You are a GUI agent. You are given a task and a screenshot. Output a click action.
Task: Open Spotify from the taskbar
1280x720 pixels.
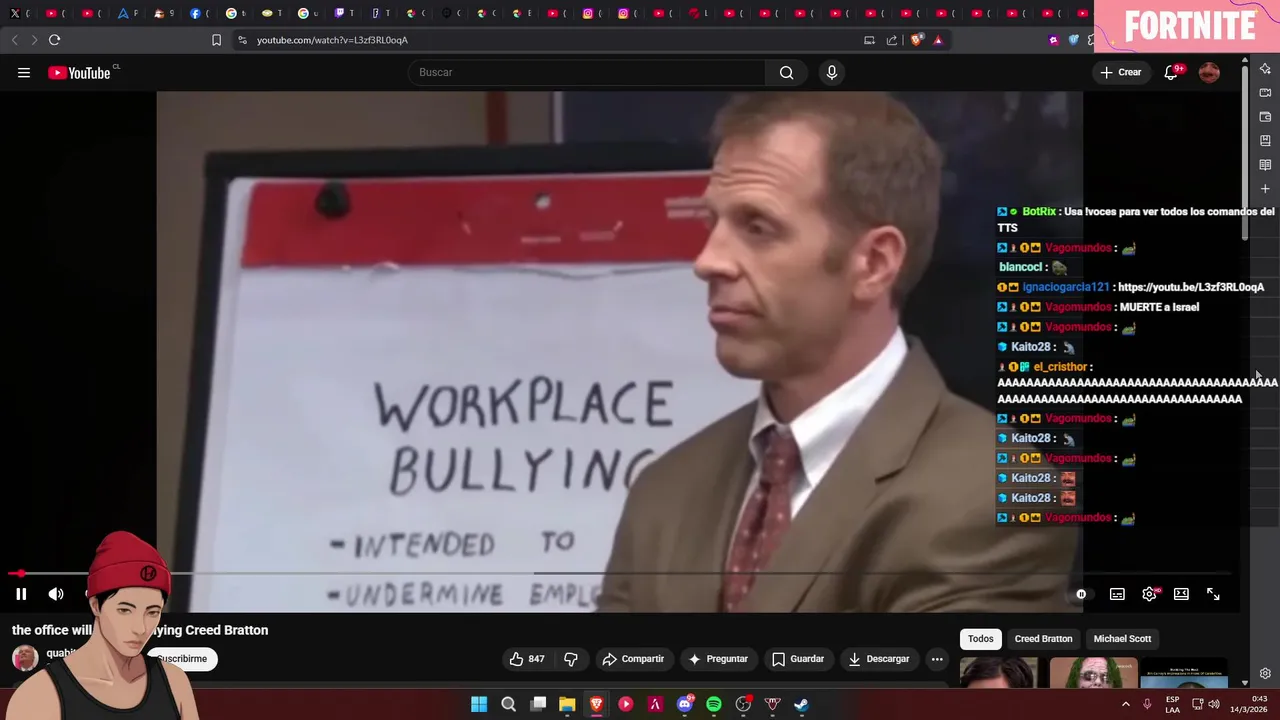(x=714, y=704)
